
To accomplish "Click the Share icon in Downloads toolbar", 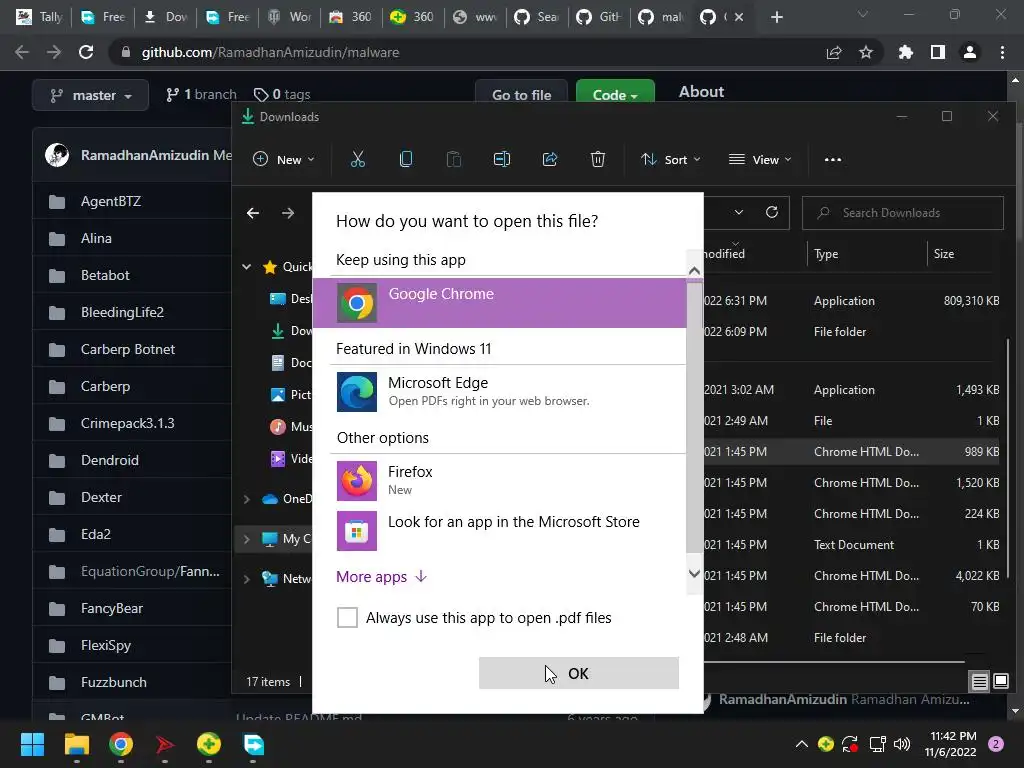I will click(x=550, y=159).
